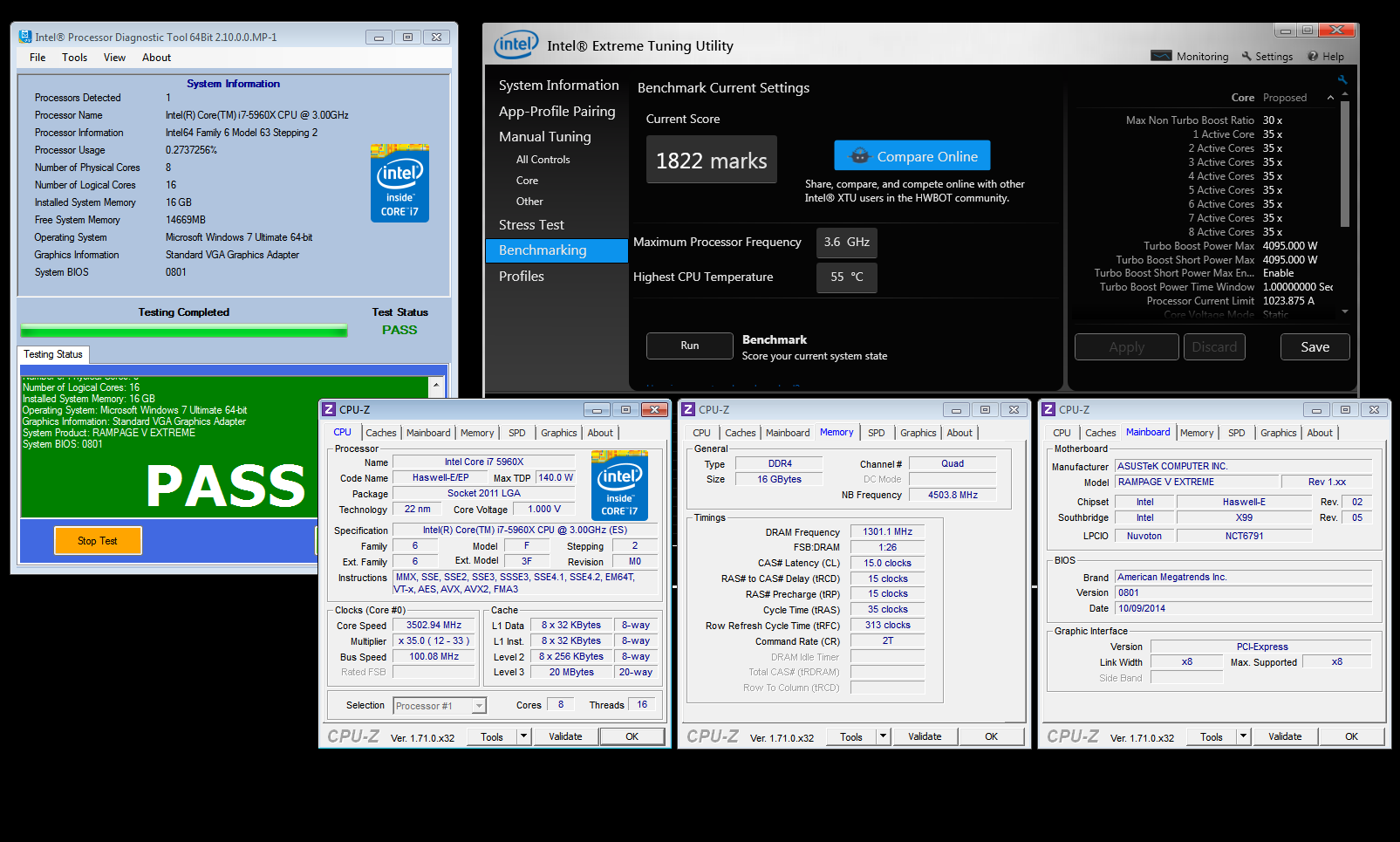Screen dimensions: 1400x842
Task: Click the Model field RAMPAGE V EXTREME
Action: 1197,483
